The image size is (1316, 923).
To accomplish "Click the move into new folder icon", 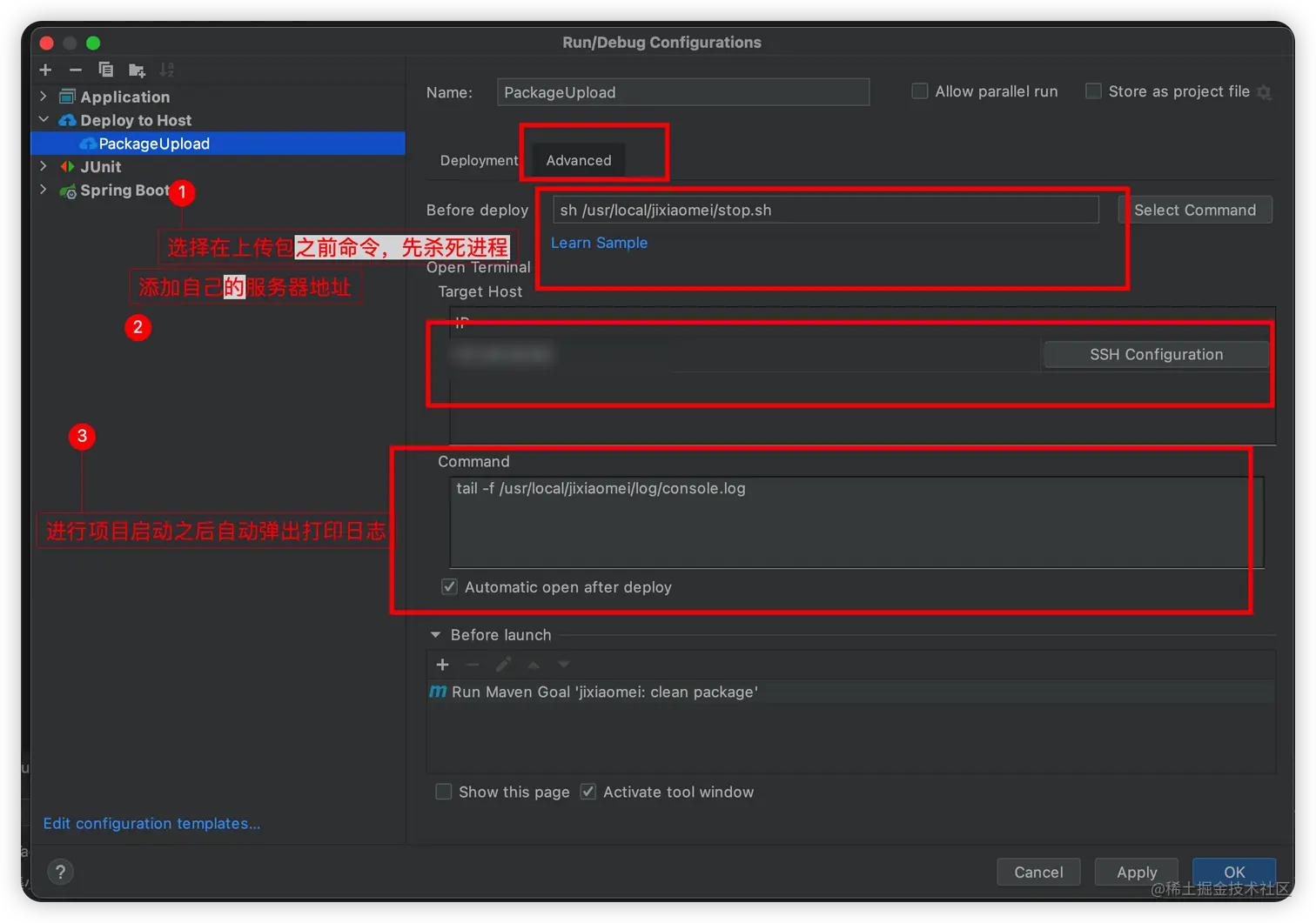I will pos(137,70).
